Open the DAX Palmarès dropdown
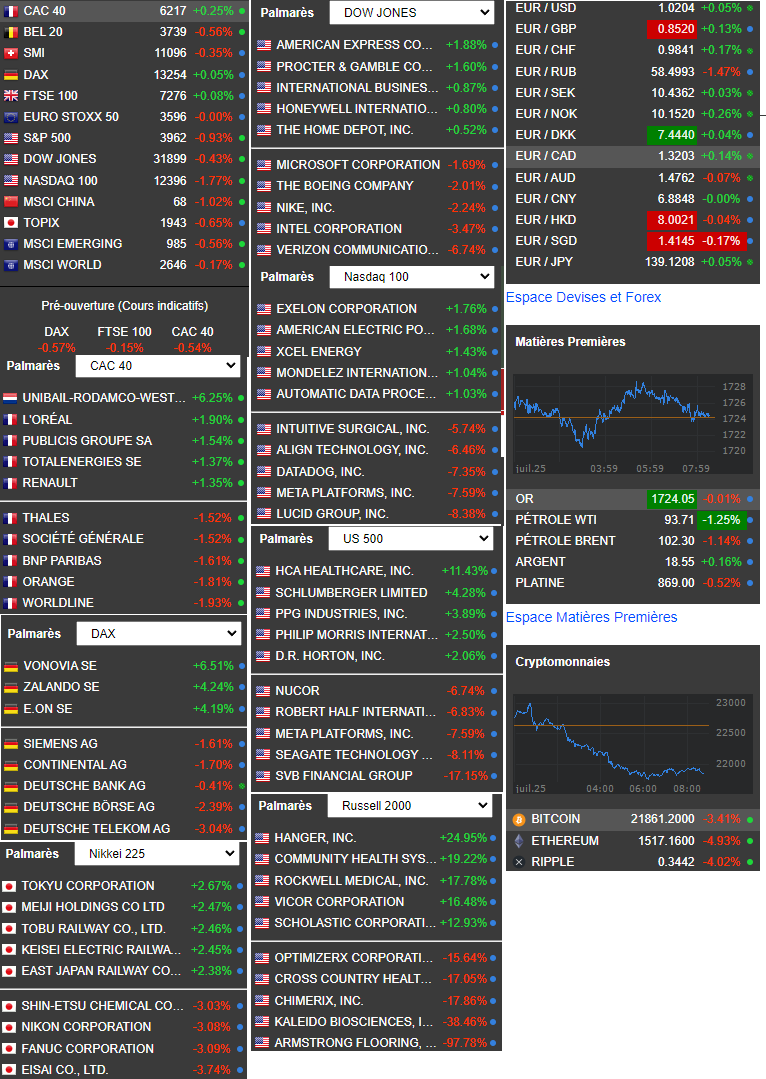766x1079 pixels. (x=158, y=634)
